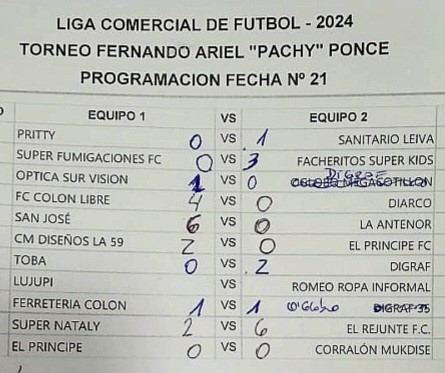Click the PRITTY team name
This screenshot has height=373, width=445.
(x=36, y=135)
